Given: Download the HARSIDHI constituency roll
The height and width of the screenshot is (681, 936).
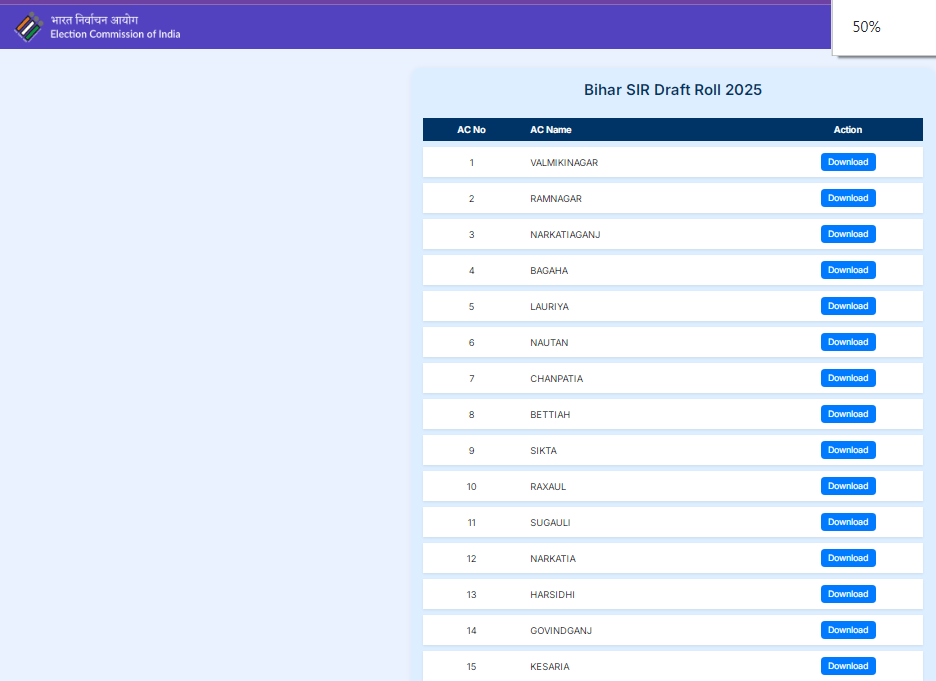Looking at the screenshot, I should click(847, 594).
